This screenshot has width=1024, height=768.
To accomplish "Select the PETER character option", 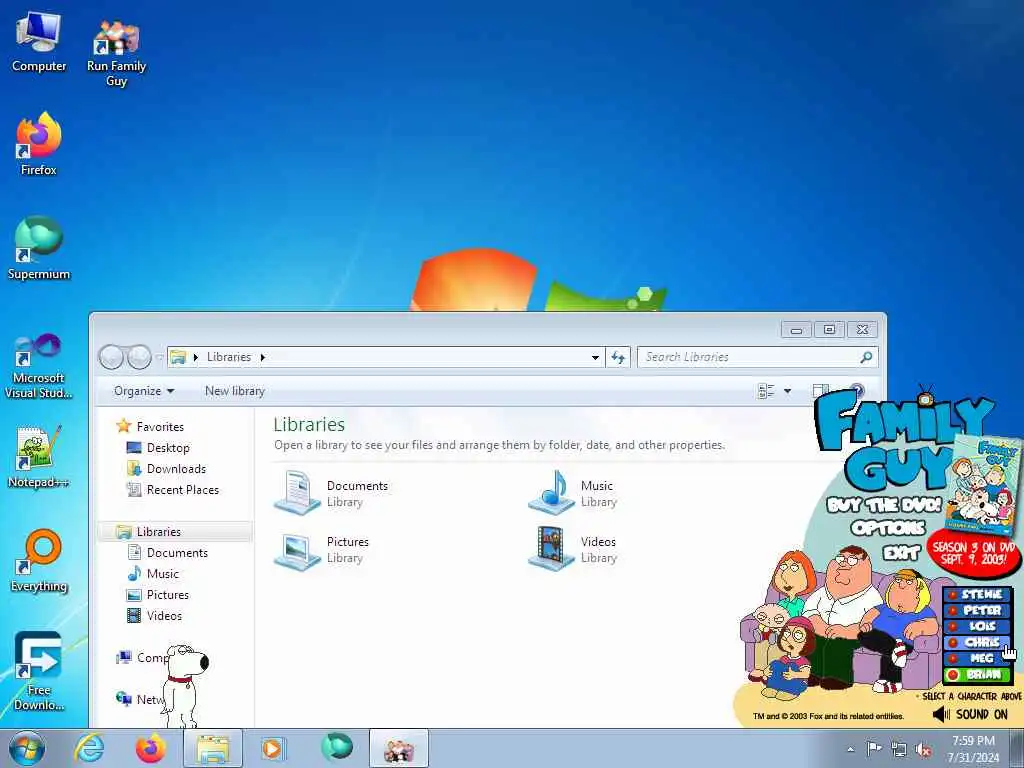I will (977, 611).
